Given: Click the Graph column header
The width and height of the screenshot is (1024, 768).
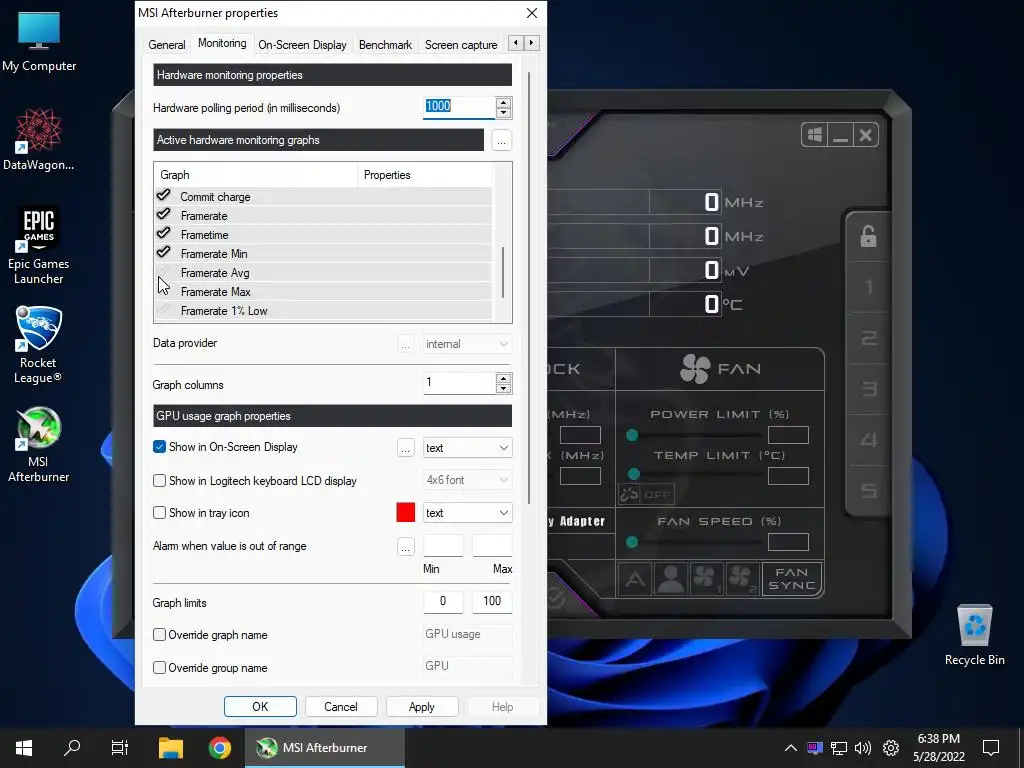Looking at the screenshot, I should coord(255,175).
